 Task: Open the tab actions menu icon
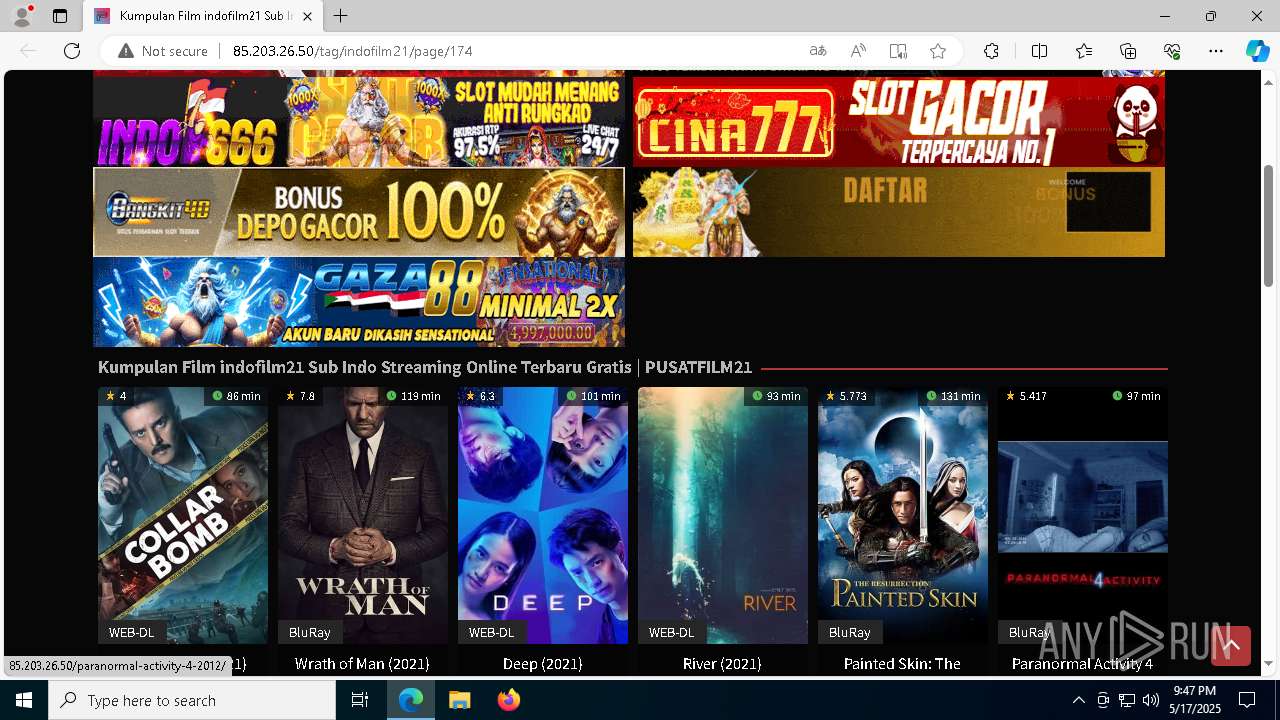click(60, 16)
